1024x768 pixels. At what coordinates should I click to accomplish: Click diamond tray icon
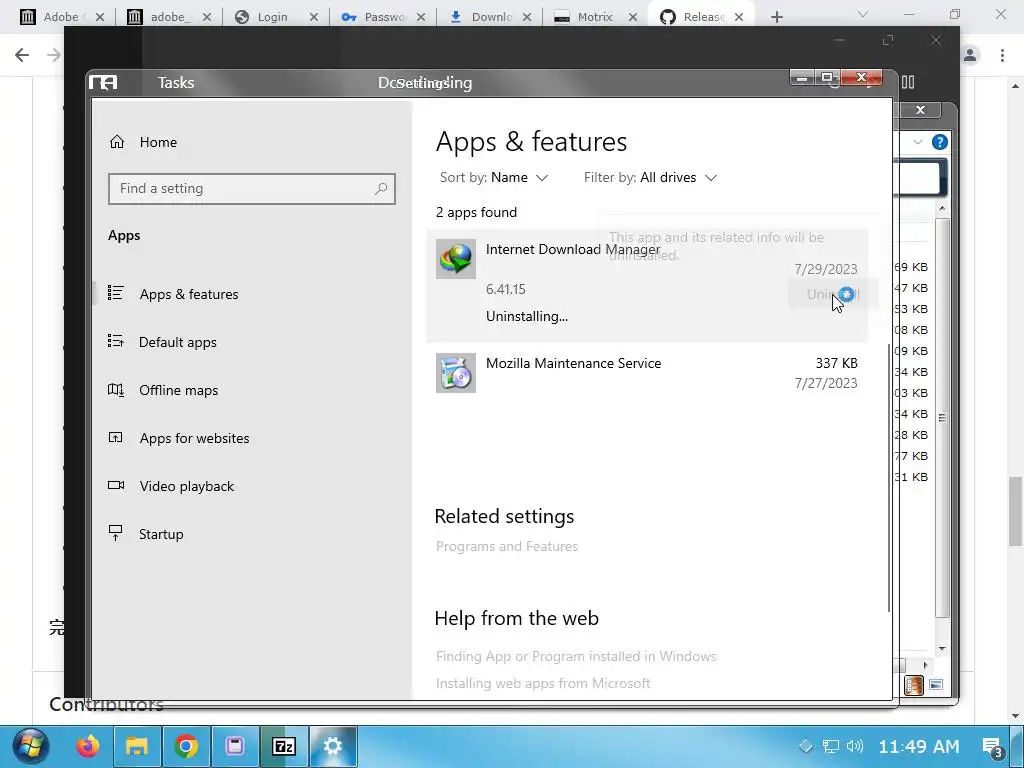806,746
